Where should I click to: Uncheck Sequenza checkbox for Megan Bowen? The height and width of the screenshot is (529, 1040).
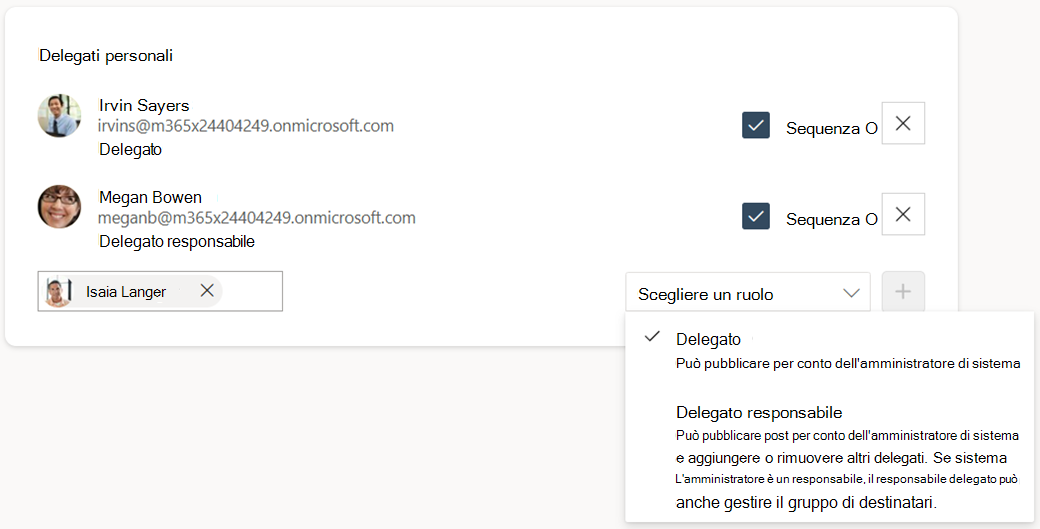pos(755,216)
